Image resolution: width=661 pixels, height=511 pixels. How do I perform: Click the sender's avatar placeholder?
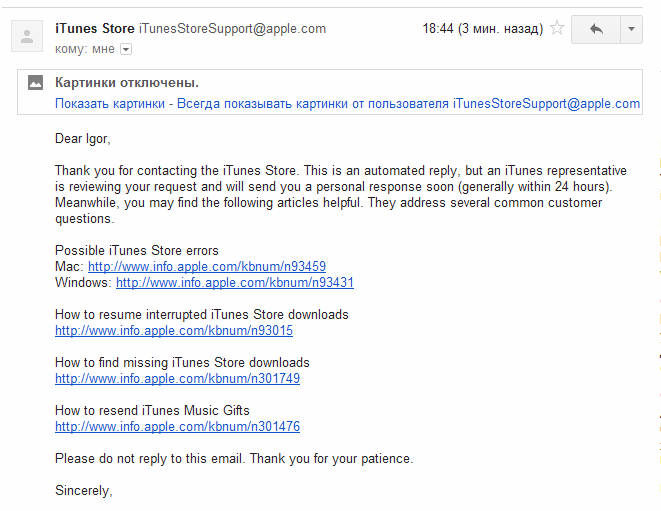27,36
